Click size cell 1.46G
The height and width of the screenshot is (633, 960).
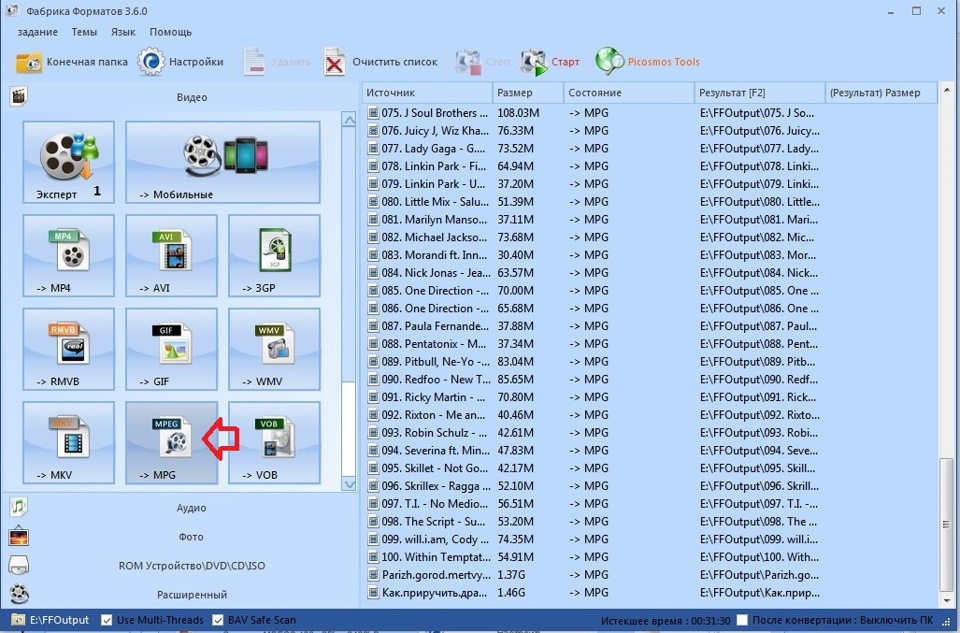[x=511, y=593]
